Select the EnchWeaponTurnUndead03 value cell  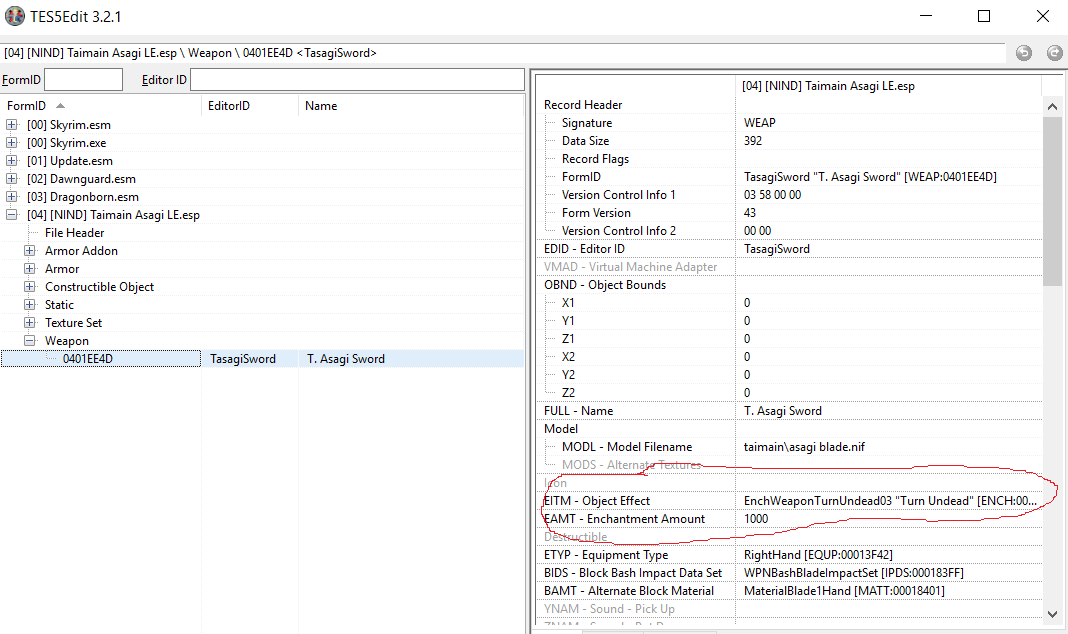point(889,501)
